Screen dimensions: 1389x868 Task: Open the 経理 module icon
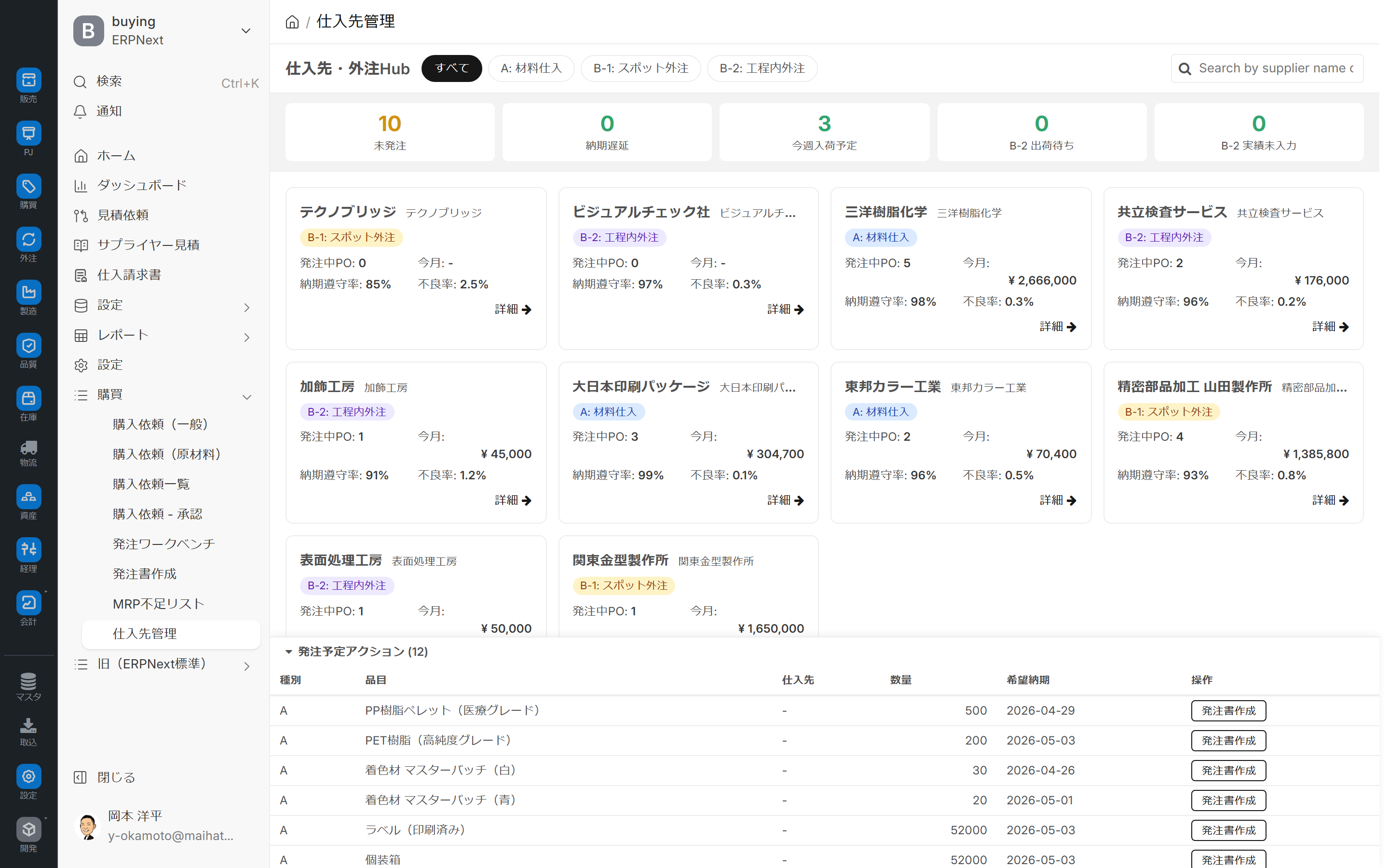[28, 550]
